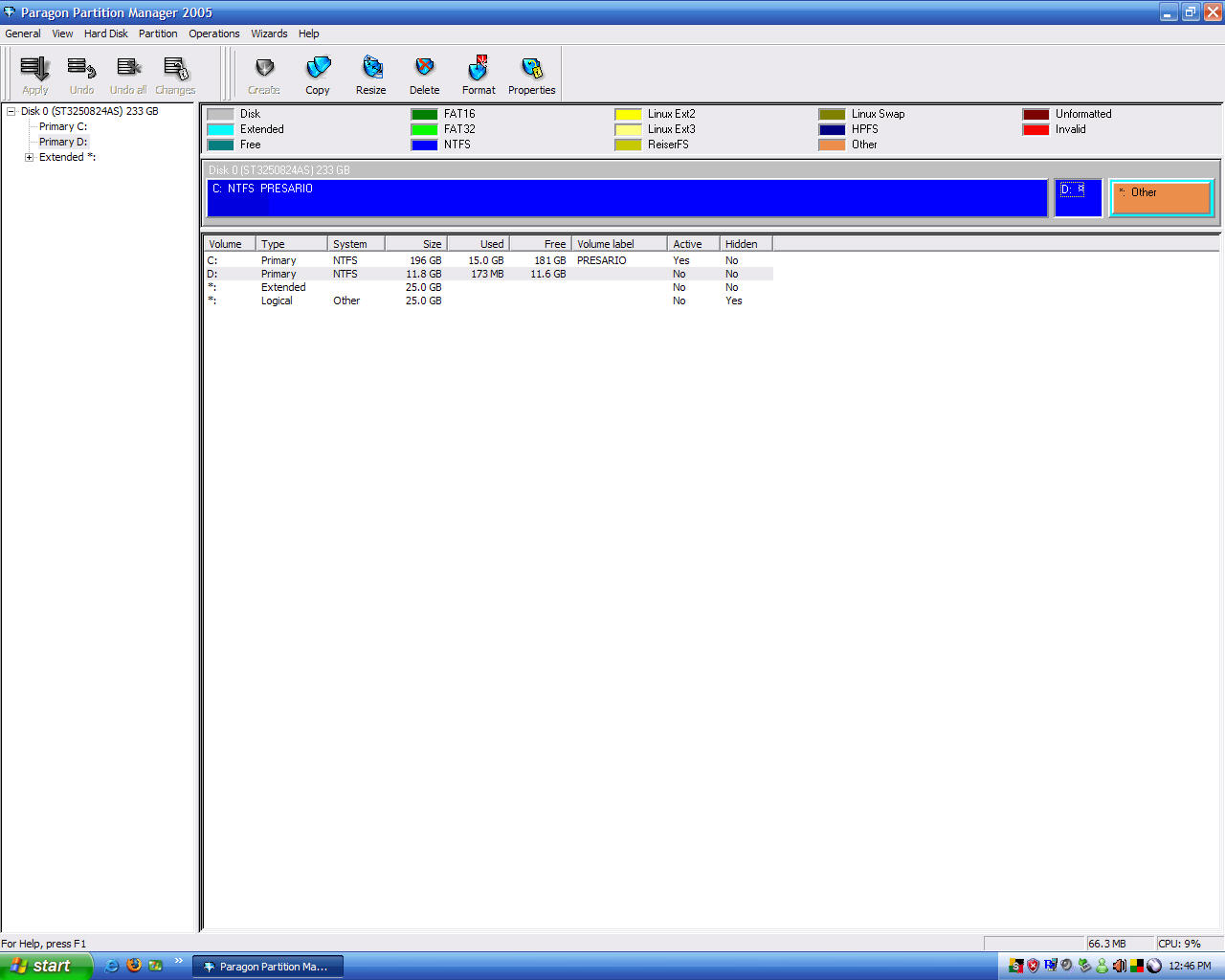Select the C: NTFS PRESARIO disk map block

coord(627,198)
